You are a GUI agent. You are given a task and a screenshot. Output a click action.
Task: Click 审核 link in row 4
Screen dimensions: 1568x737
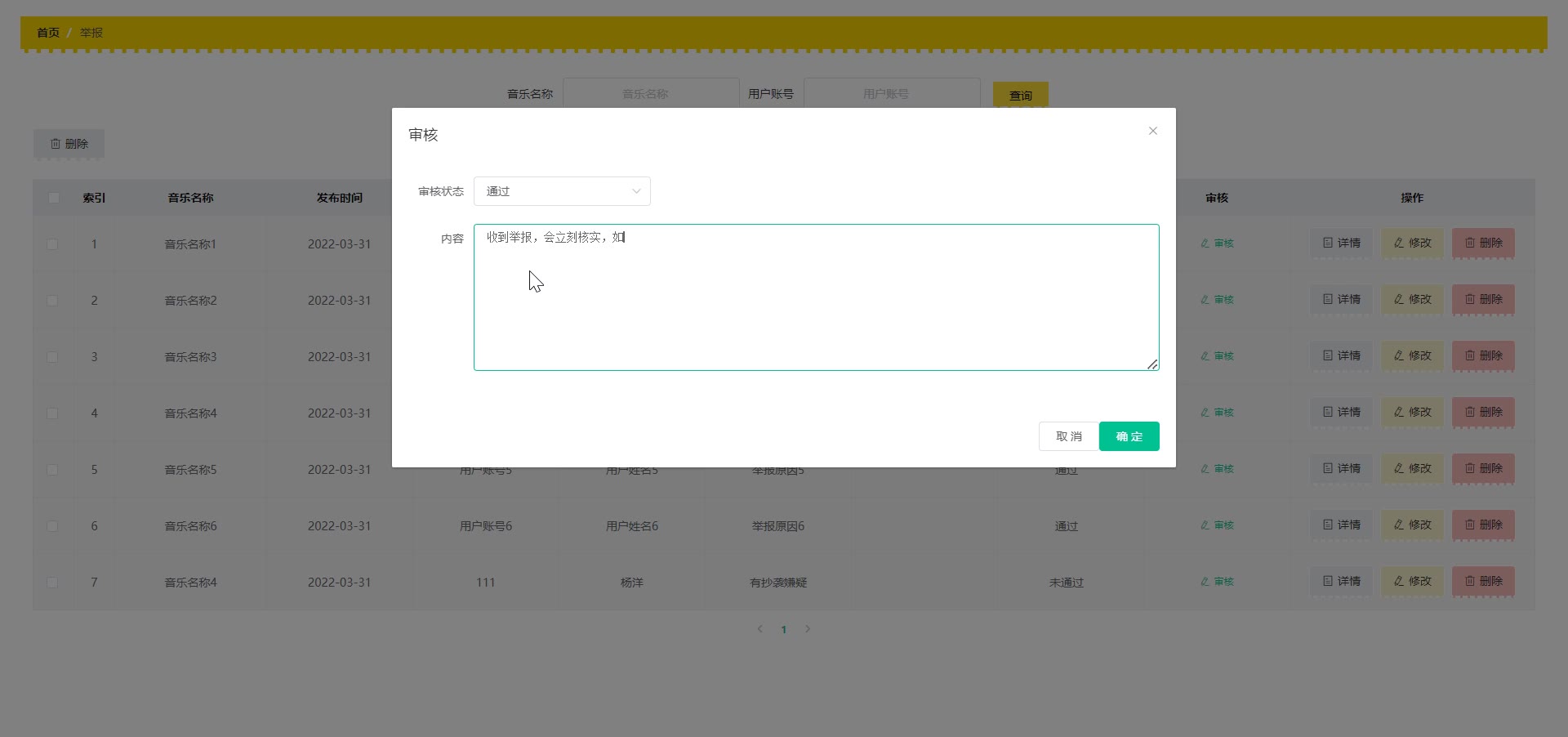pos(1217,413)
